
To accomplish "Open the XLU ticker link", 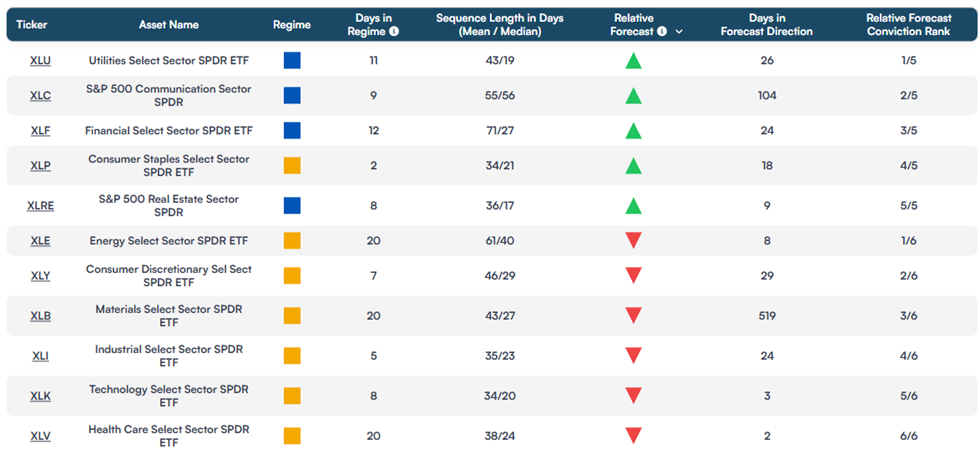I will click(x=41, y=61).
